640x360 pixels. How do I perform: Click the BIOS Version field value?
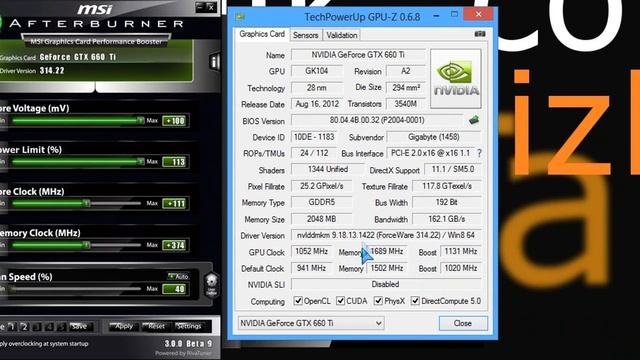[x=377, y=120]
